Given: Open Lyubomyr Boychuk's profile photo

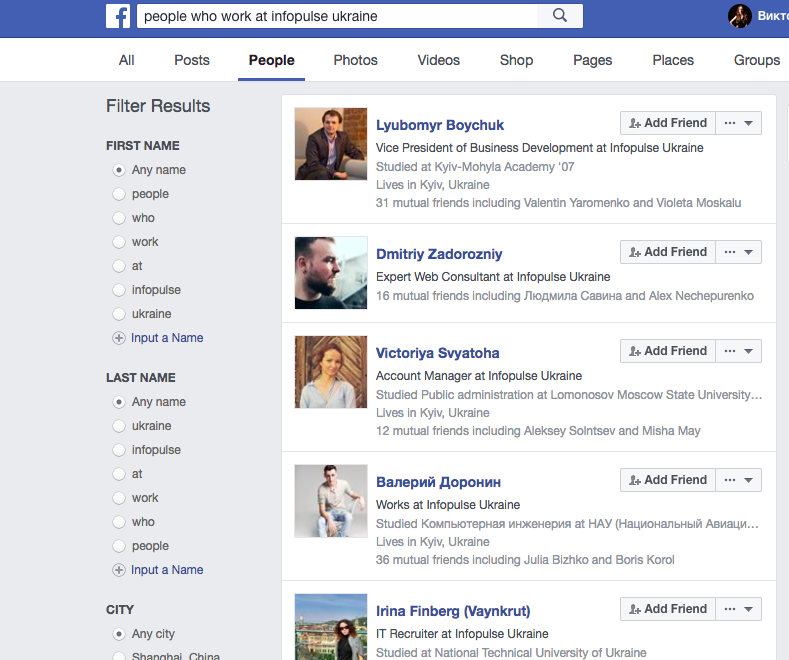Looking at the screenshot, I should click(x=331, y=144).
